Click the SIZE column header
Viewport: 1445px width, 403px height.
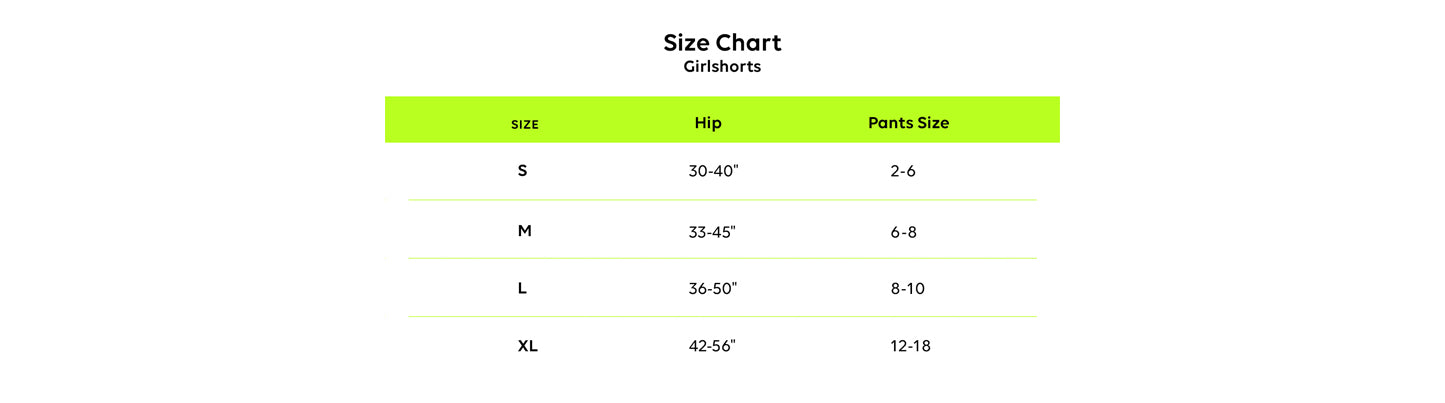click(x=525, y=125)
